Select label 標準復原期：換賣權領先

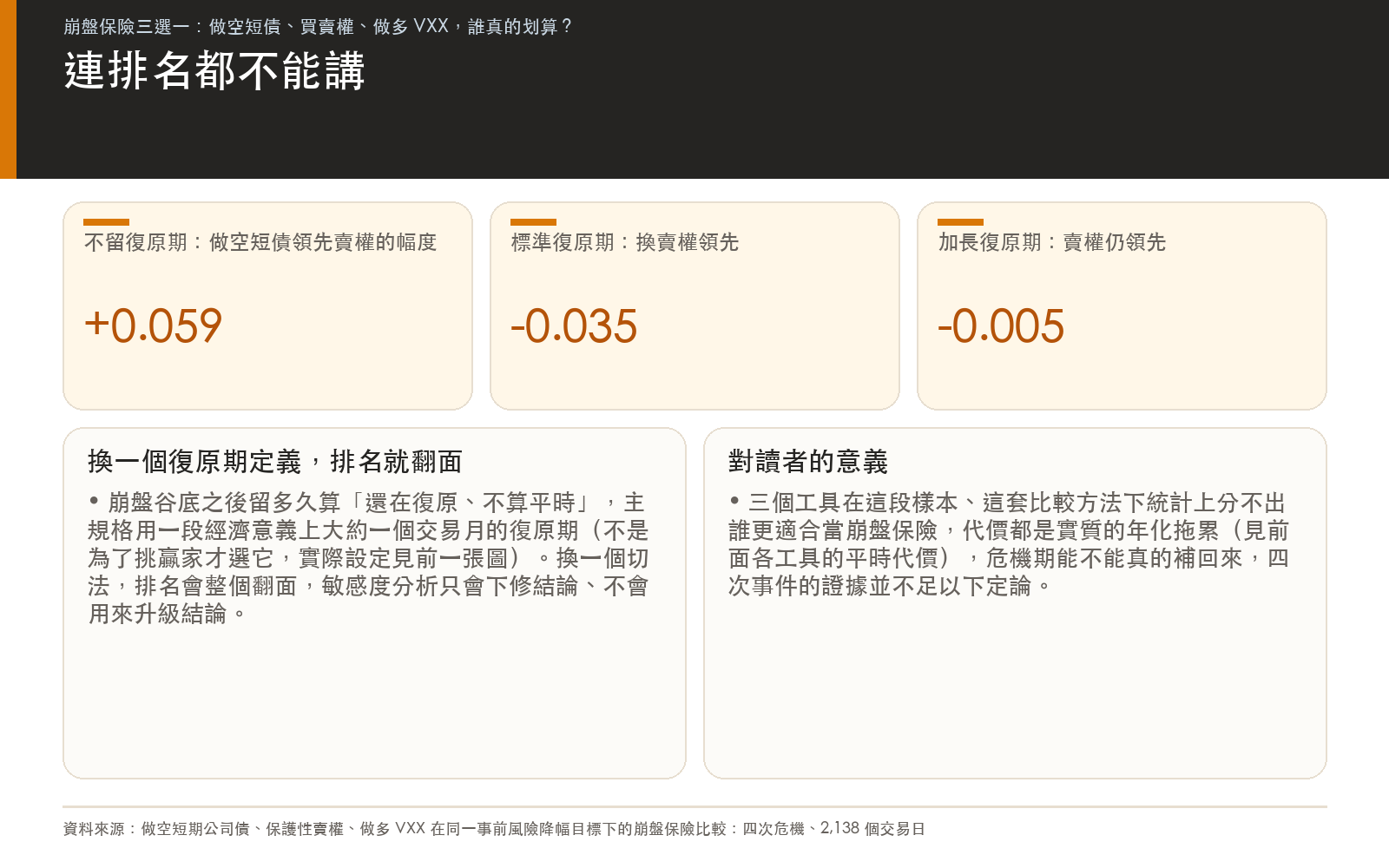coord(625,242)
